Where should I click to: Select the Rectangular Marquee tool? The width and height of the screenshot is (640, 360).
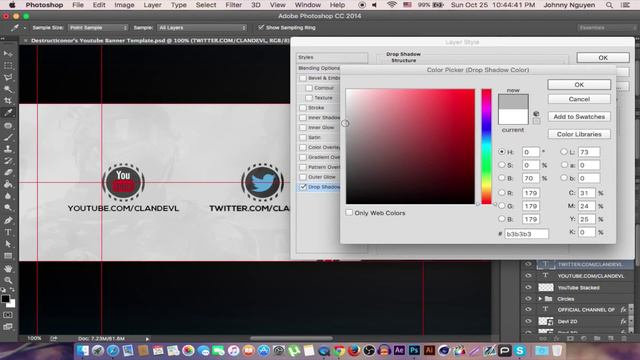[x=8, y=66]
